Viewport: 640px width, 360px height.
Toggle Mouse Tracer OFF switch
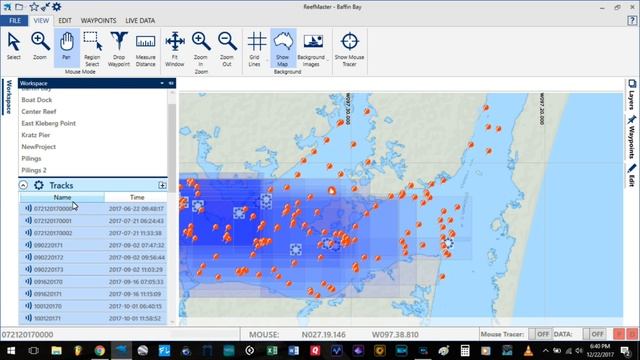(540, 334)
